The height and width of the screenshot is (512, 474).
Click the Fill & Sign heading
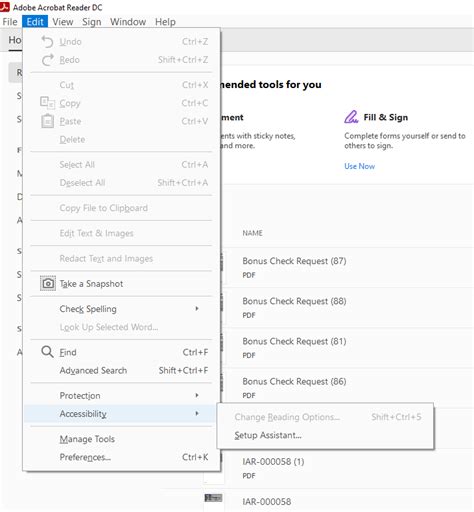click(x=386, y=117)
